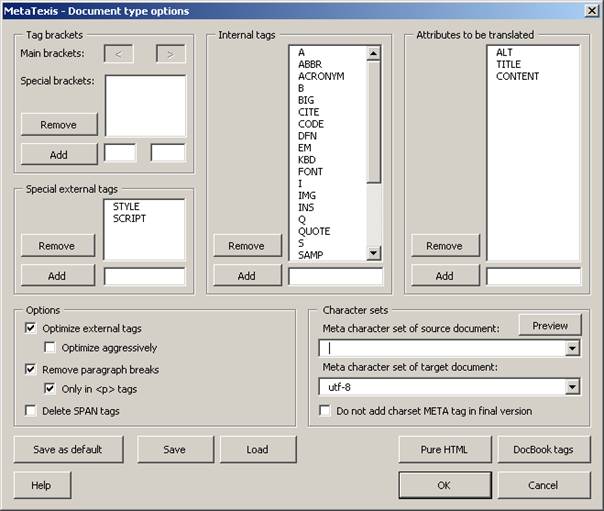Click the Special brackets list box
This screenshot has height=511, width=604.
pyautogui.click(x=145, y=106)
